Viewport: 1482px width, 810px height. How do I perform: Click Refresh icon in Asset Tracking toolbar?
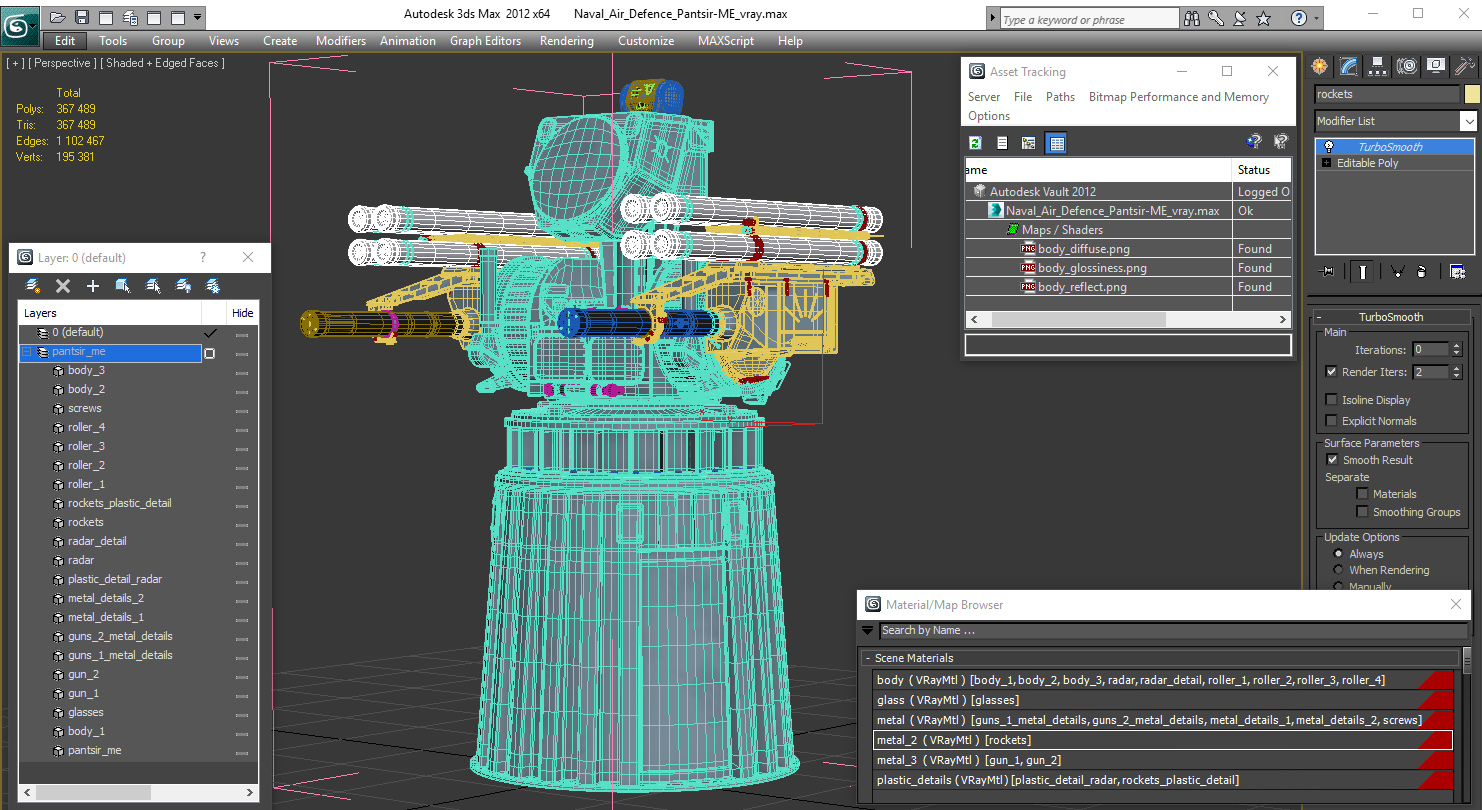point(975,143)
